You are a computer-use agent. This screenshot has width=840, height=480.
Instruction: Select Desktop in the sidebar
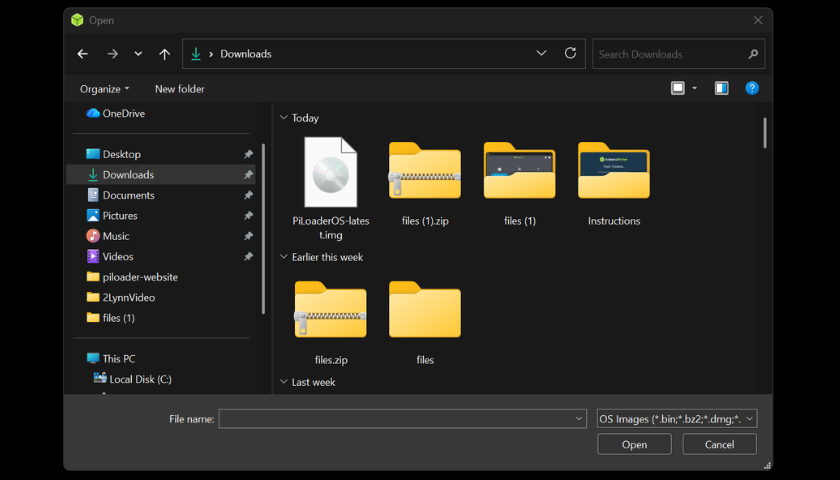click(x=161, y=154)
